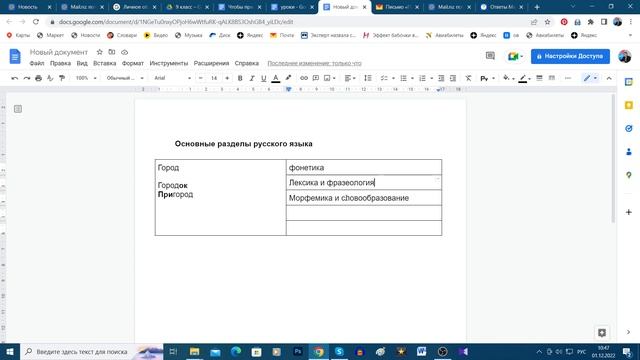Toggle the checklist icon
This screenshot has width=640, height=360.
(x=384, y=78)
